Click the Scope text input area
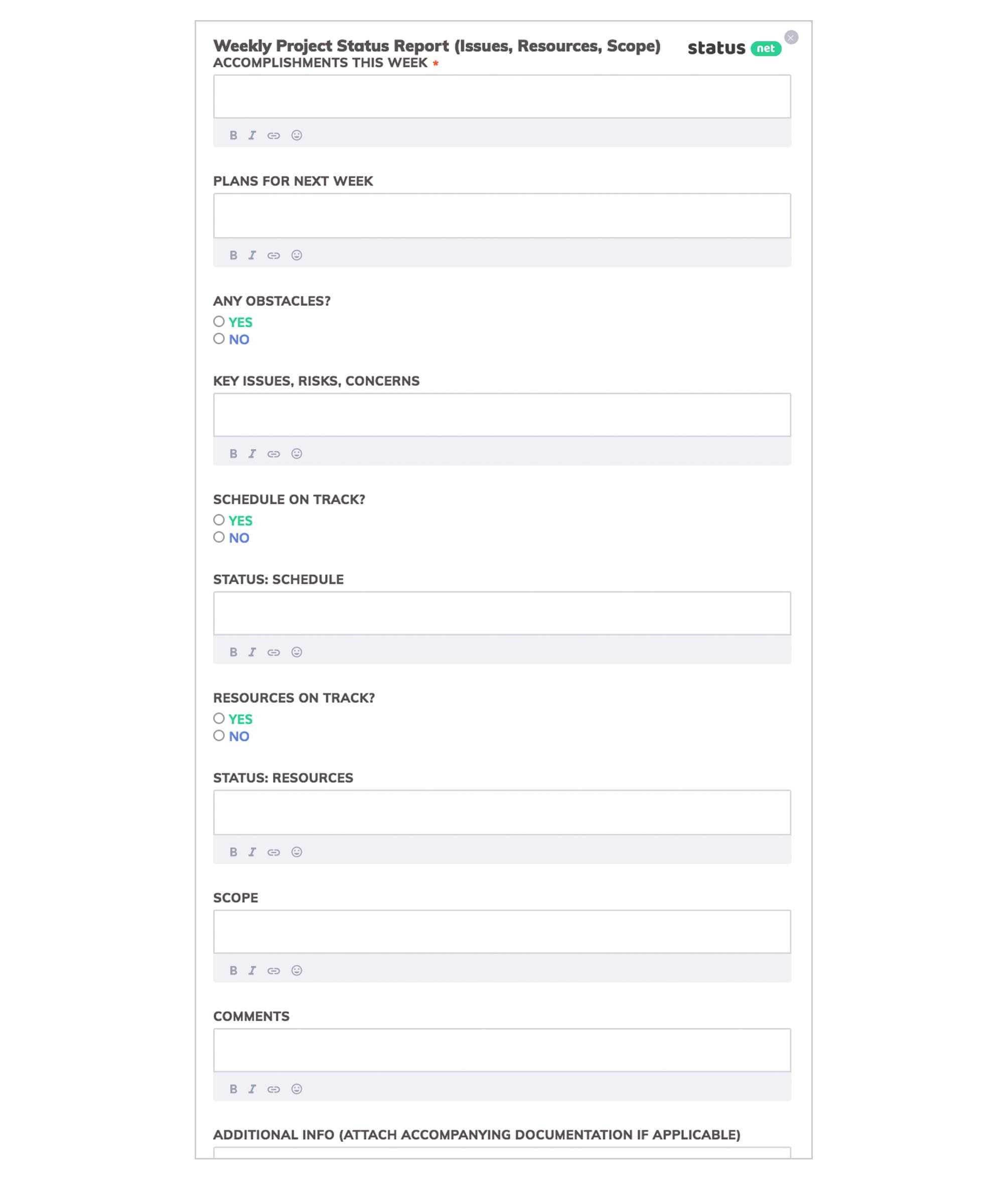Screen dimensions: 1008x1179 pos(502,931)
